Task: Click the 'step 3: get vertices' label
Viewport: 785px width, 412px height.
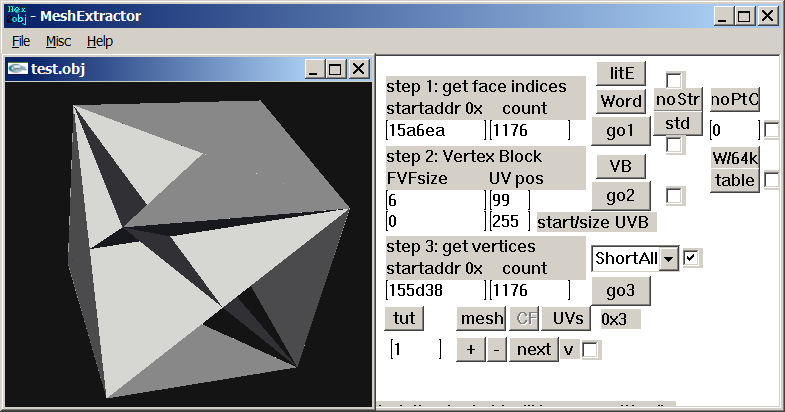Action: point(461,247)
